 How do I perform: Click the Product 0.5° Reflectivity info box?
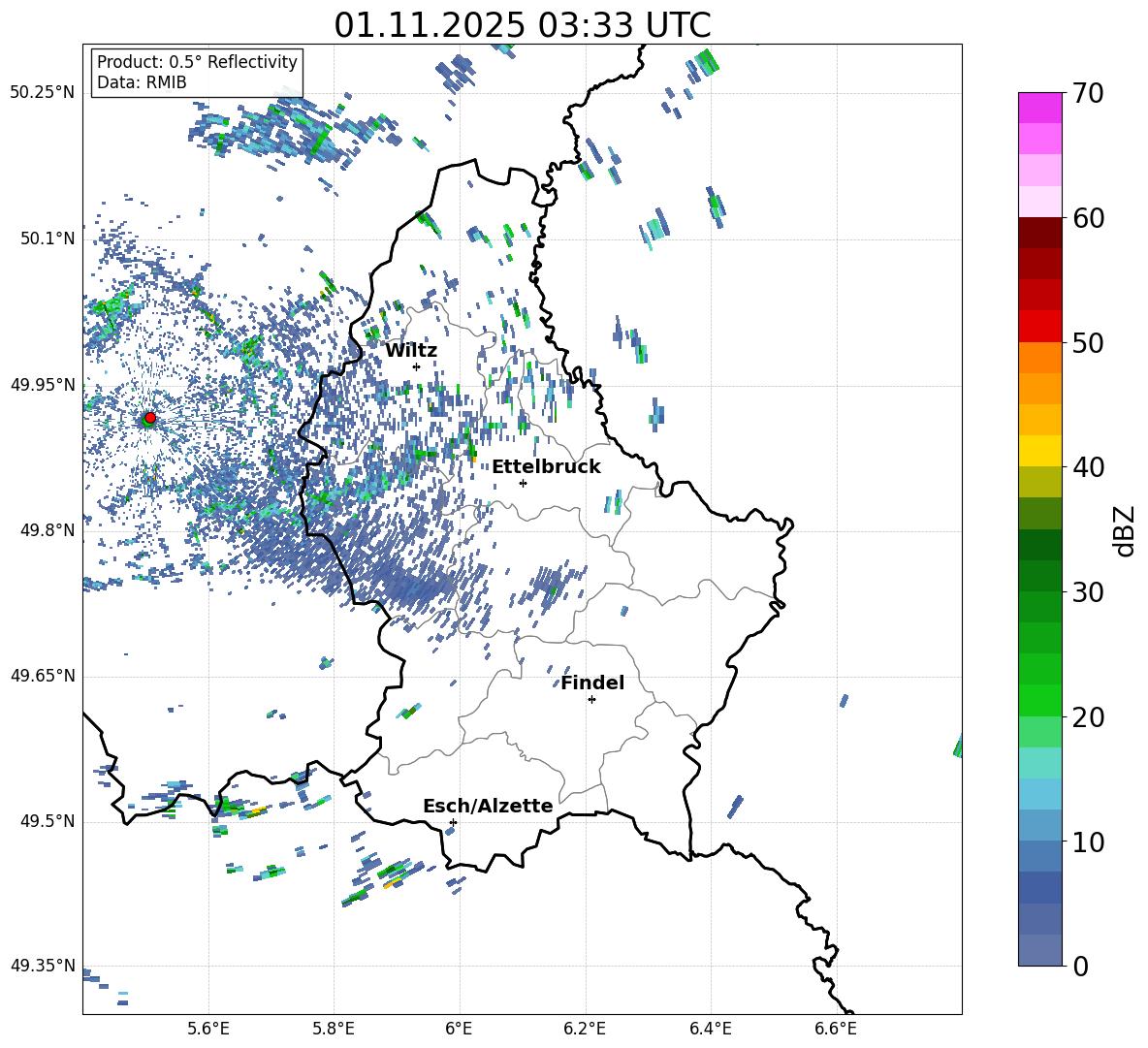click(197, 73)
